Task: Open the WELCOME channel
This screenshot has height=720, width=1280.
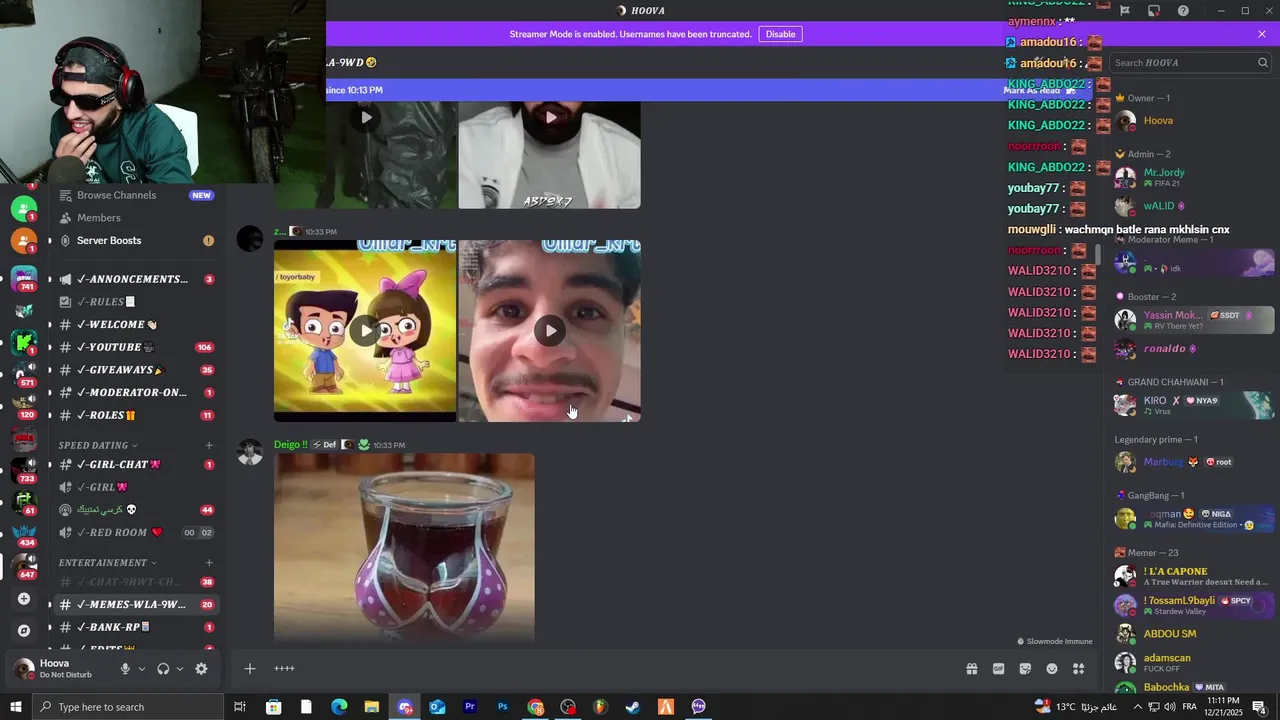Action: coord(136,325)
